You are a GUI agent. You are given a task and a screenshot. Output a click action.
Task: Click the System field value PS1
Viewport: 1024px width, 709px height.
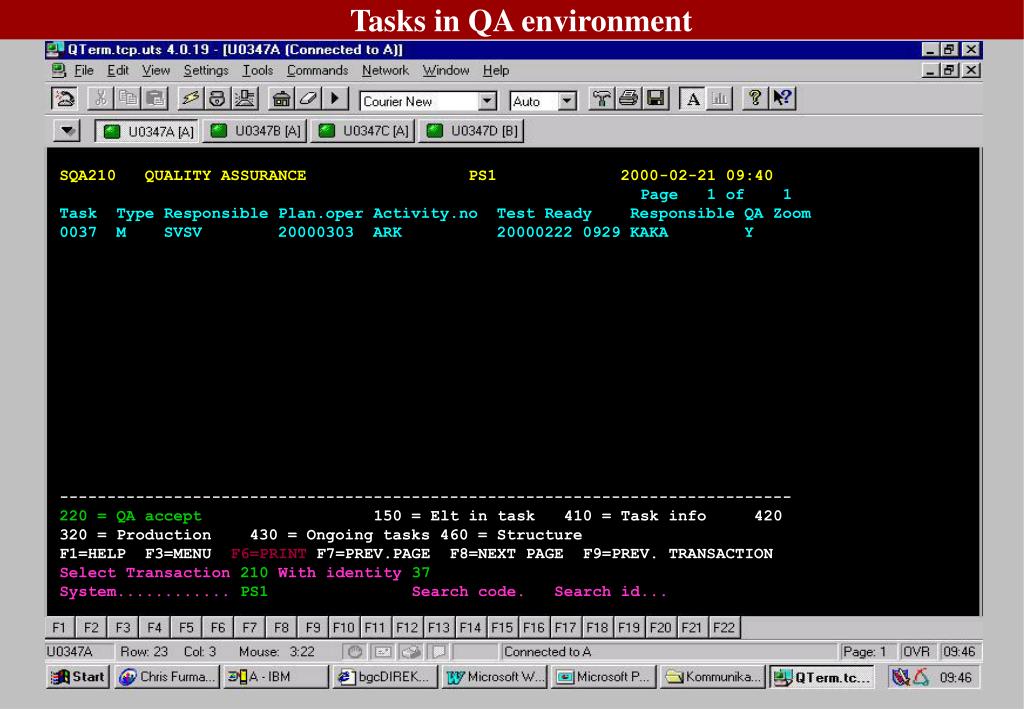[x=254, y=591]
